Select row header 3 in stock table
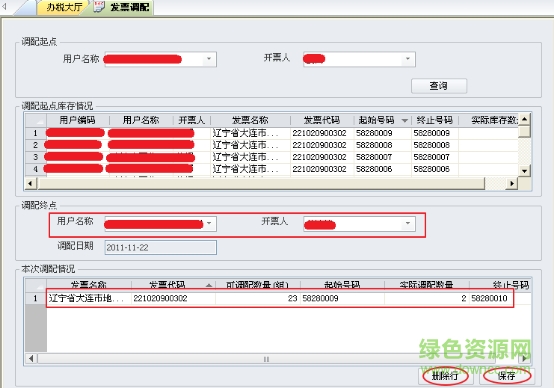The width and height of the screenshot is (554, 388). click(x=35, y=157)
